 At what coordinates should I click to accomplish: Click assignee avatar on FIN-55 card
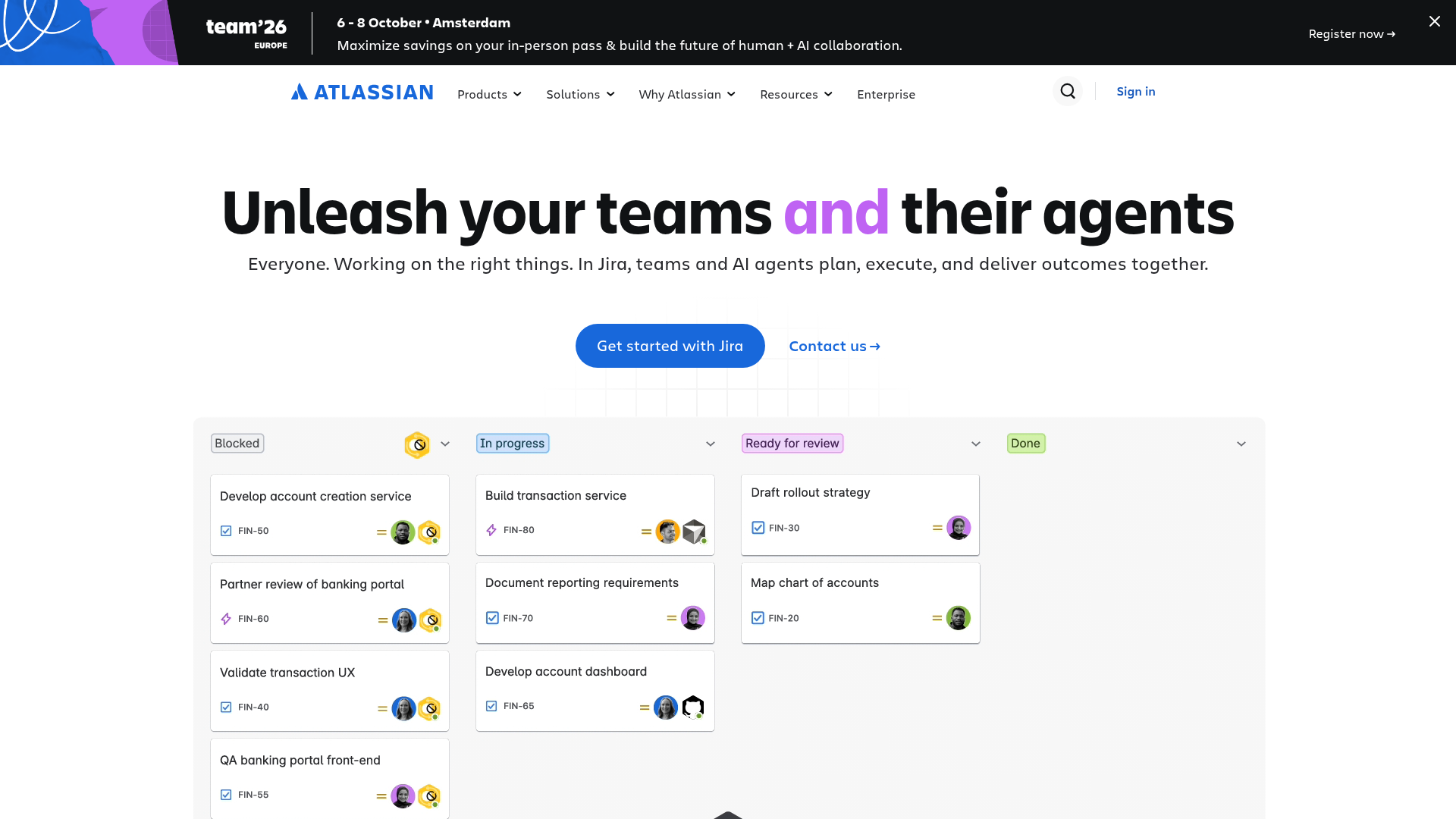coord(403,795)
